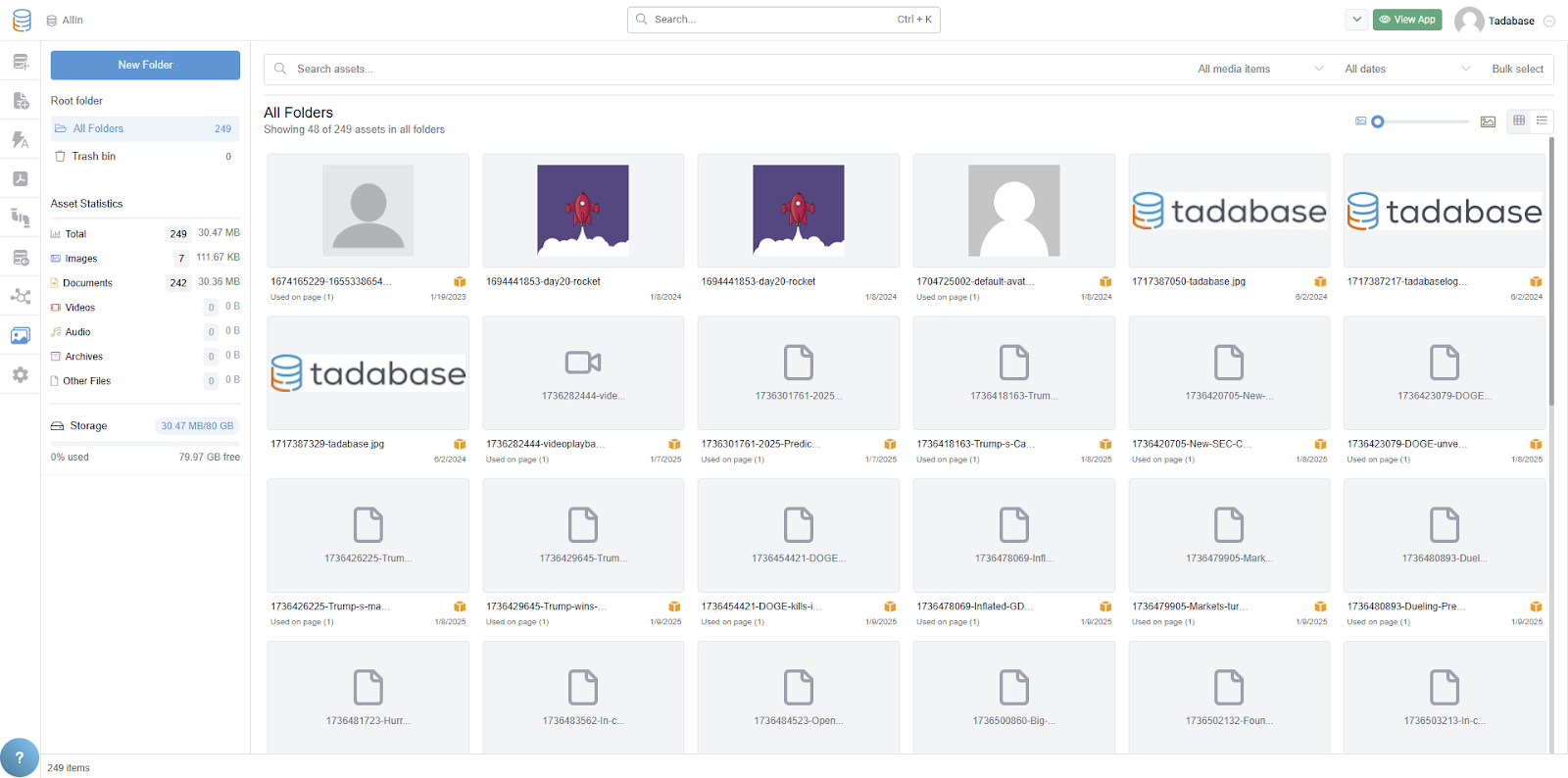The width and height of the screenshot is (1568, 778).
Task: Open the ellipsis menu next to Tadabase username
Action: 1549,21
